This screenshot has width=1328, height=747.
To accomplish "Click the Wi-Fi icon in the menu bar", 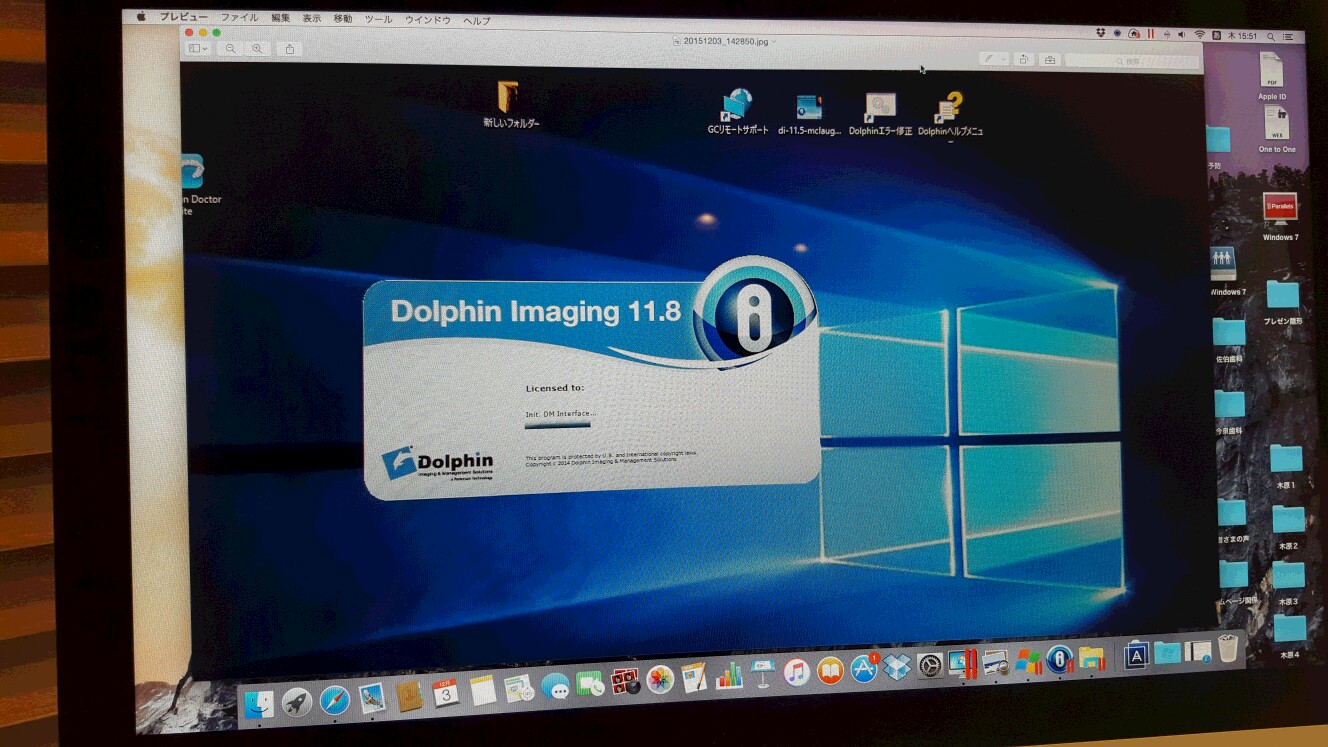I will 1199,34.
